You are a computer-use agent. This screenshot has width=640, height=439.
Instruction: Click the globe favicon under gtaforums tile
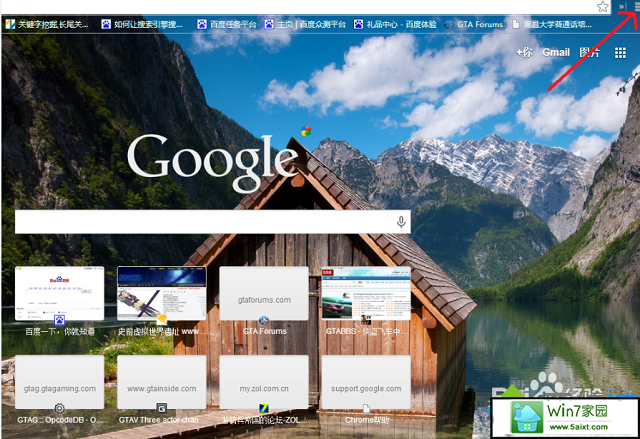tap(264, 320)
